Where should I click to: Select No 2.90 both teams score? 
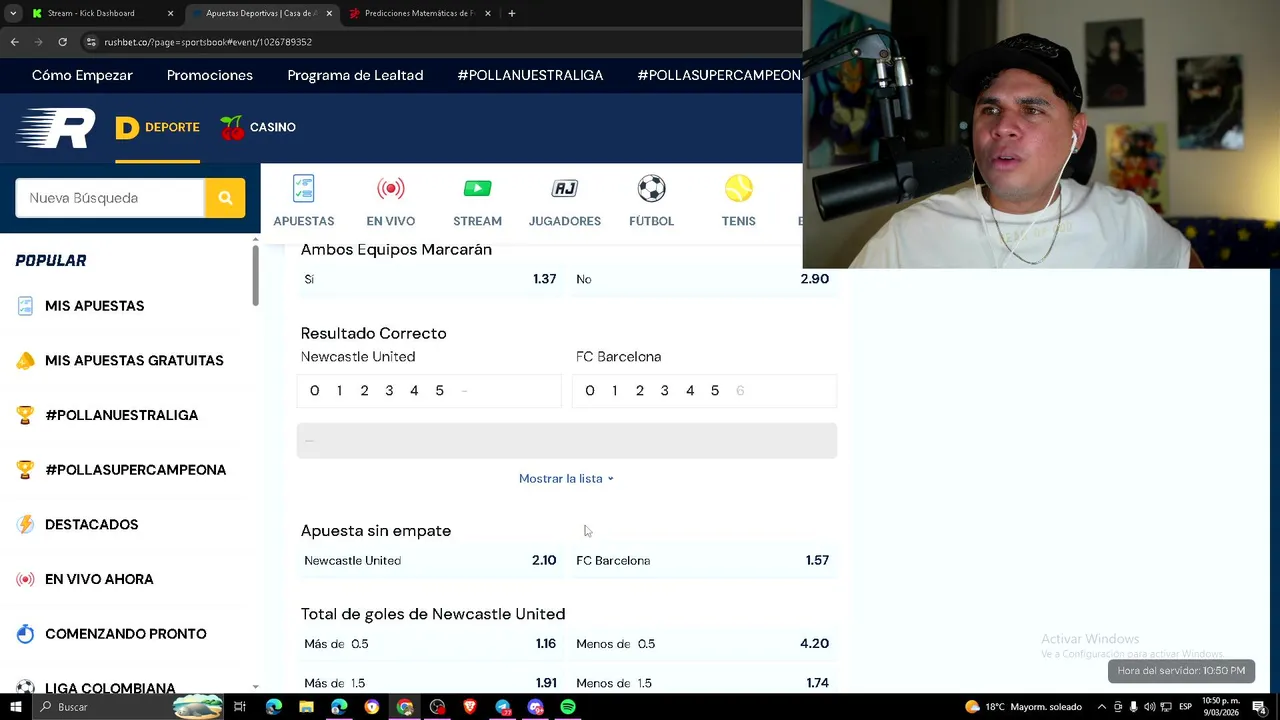coord(703,279)
